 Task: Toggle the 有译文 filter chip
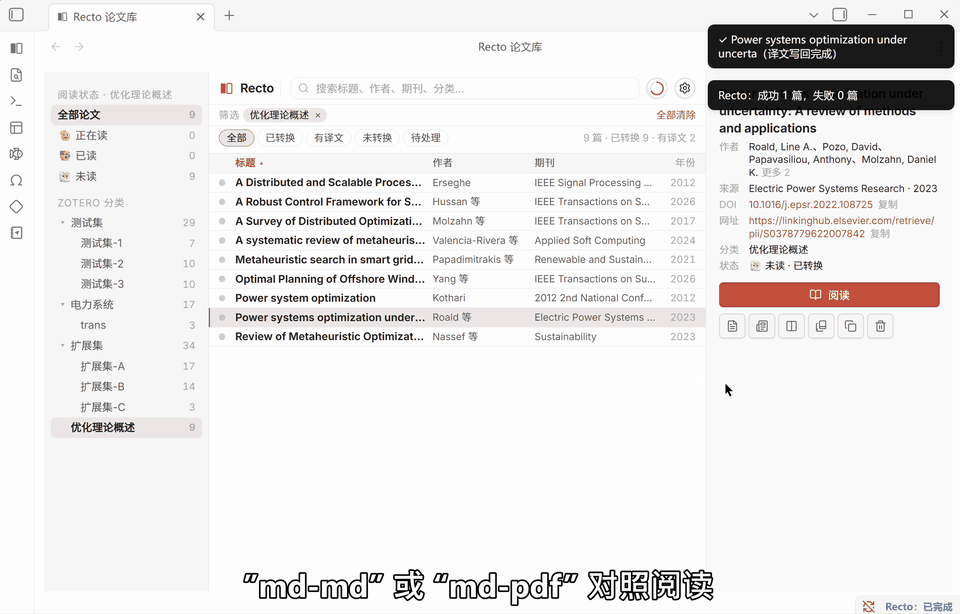[329, 138]
